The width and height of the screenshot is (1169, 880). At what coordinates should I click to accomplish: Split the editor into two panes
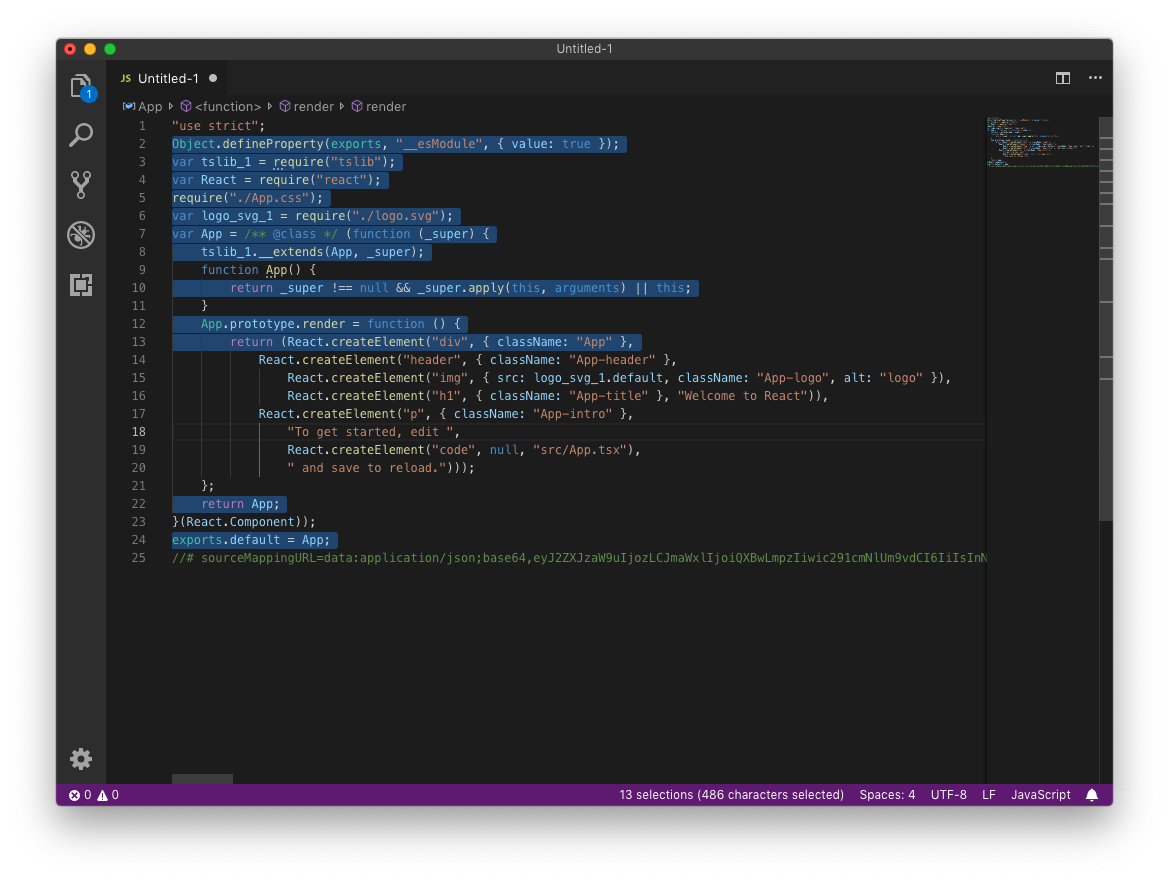tap(1062, 77)
